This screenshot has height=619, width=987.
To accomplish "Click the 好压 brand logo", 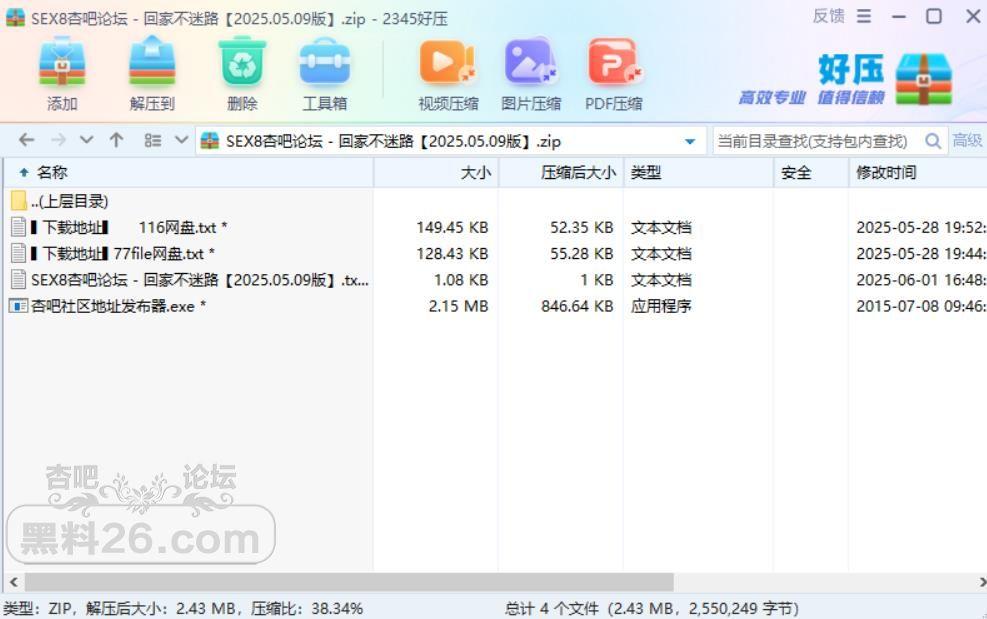I will pyautogui.click(x=846, y=79).
